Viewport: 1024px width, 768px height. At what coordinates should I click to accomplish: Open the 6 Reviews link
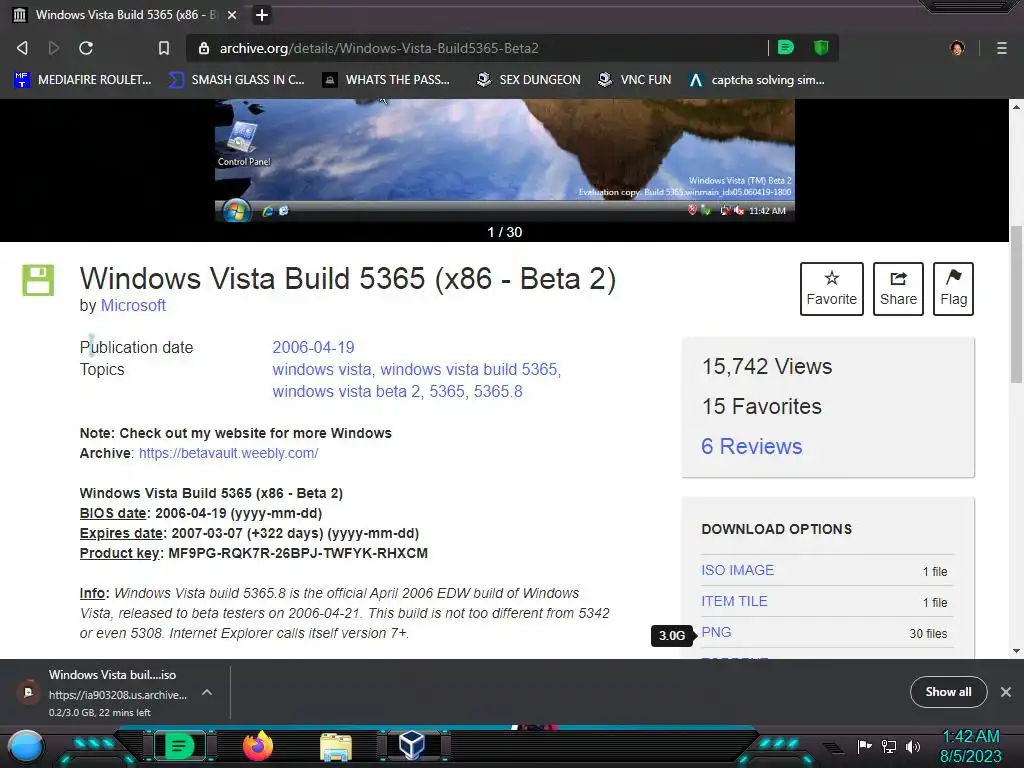[752, 446]
